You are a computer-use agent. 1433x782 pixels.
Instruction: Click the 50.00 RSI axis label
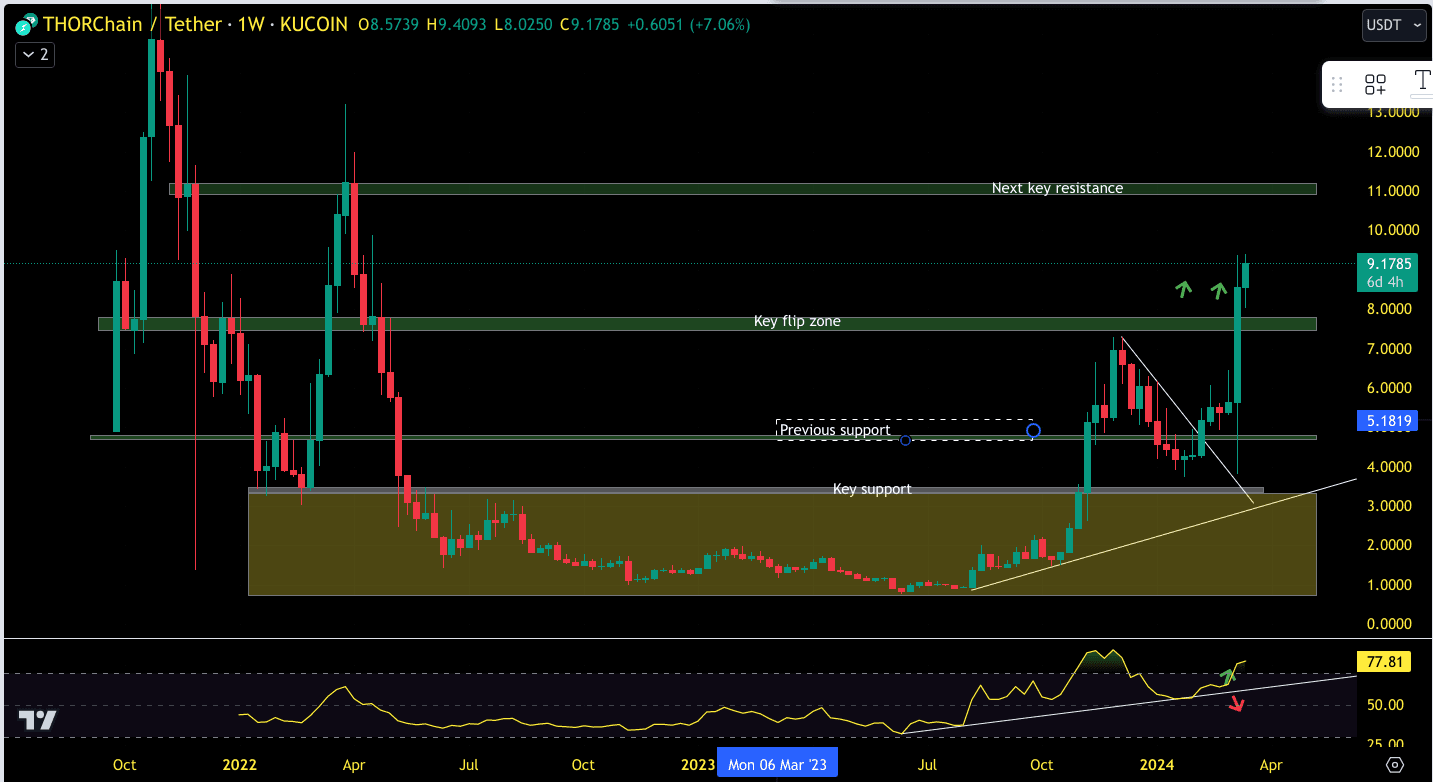pos(1385,705)
